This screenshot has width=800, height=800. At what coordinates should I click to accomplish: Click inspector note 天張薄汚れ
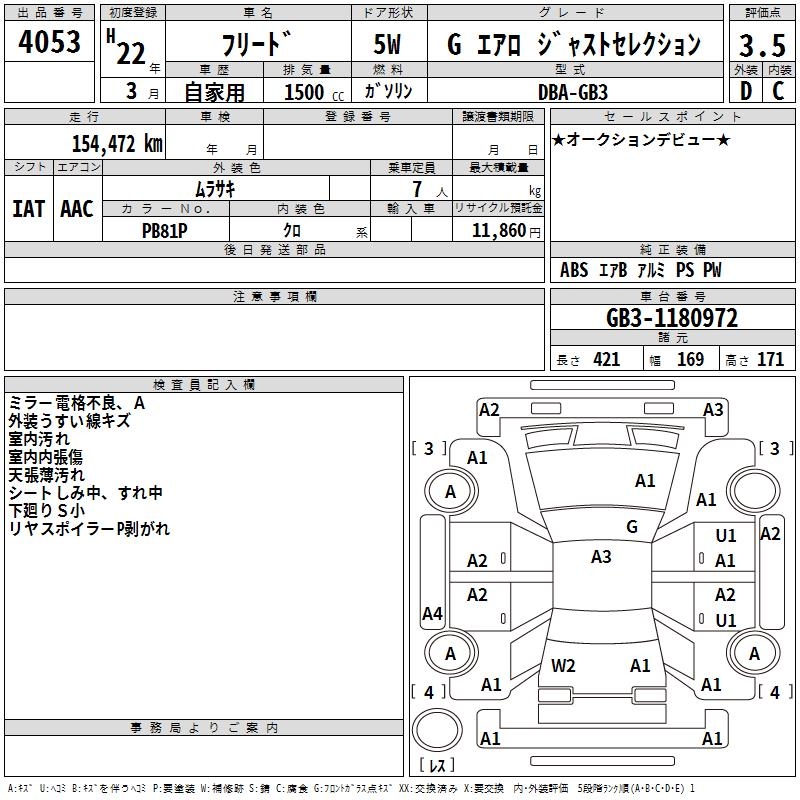46,475
